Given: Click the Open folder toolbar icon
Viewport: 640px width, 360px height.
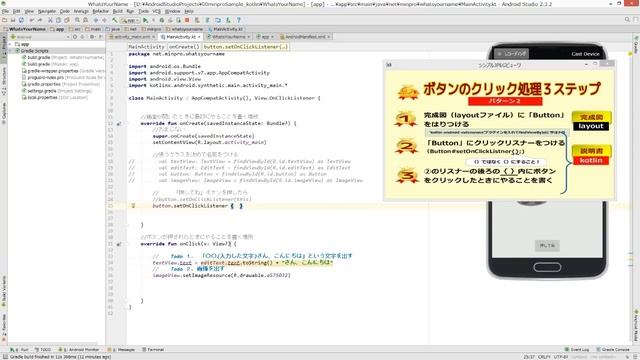Looking at the screenshot, I should 4,20.
